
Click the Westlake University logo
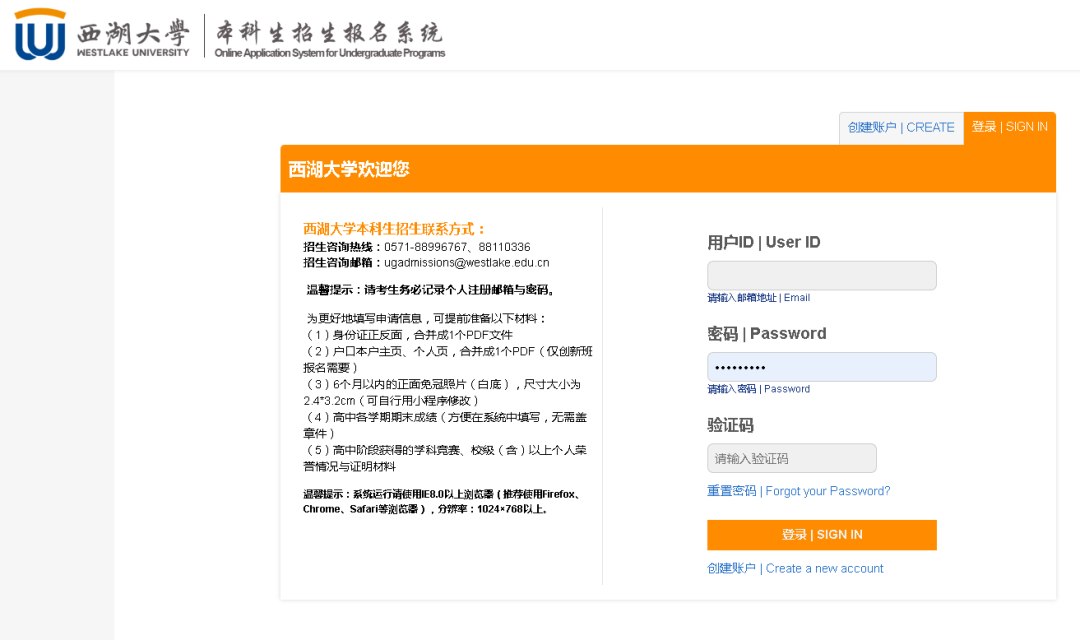pos(102,34)
